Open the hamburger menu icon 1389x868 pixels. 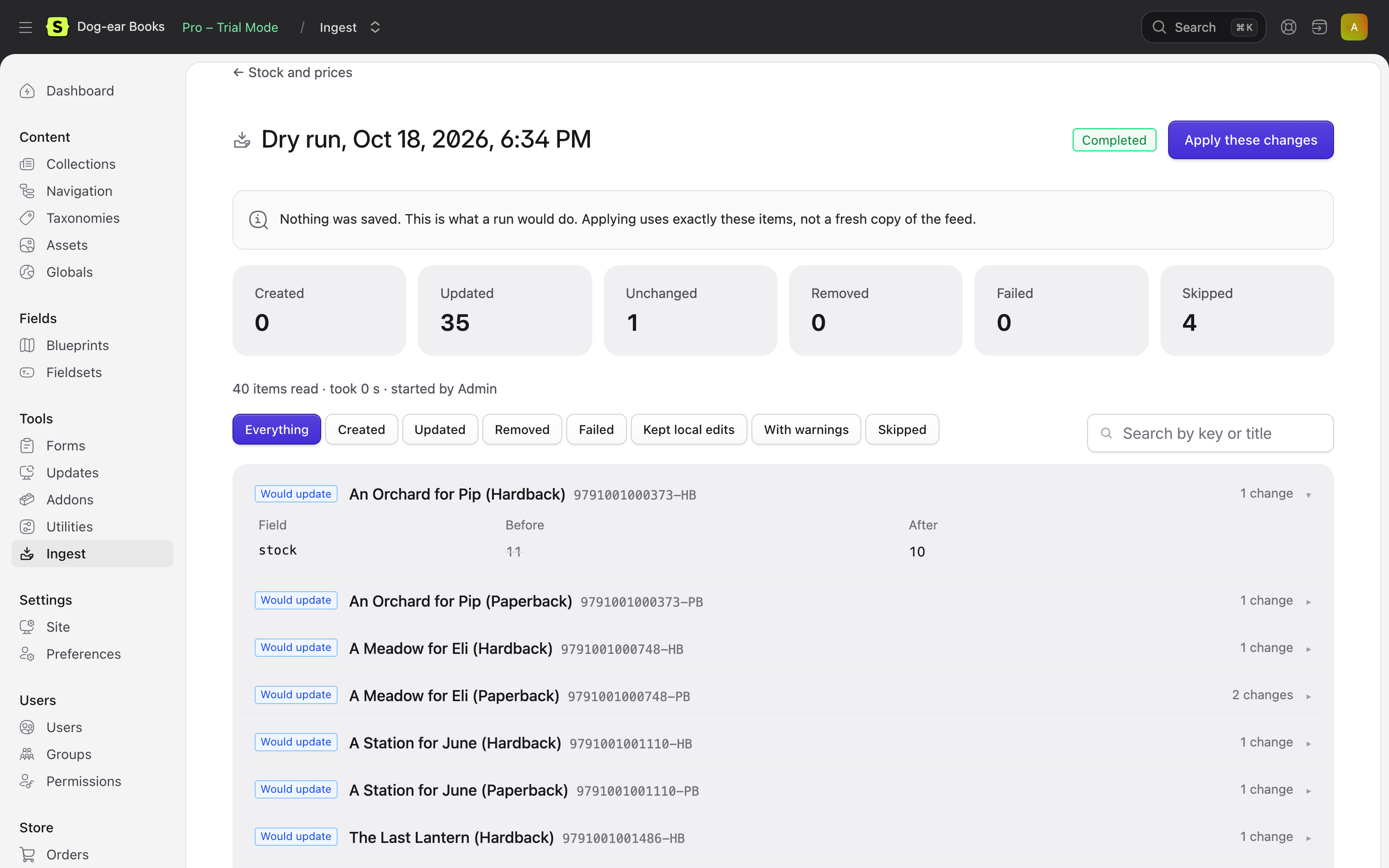point(25,27)
